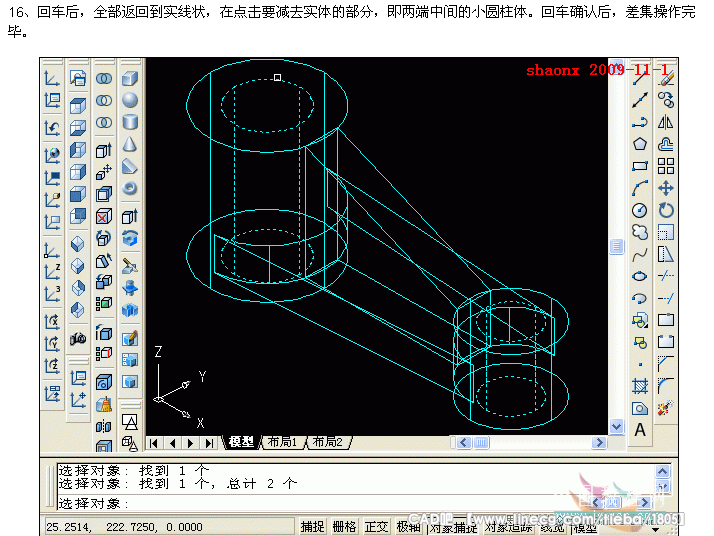Viewport: 714px width, 536px height.
Task: Click the horizontal scrollbar thumb
Action: coord(481,442)
